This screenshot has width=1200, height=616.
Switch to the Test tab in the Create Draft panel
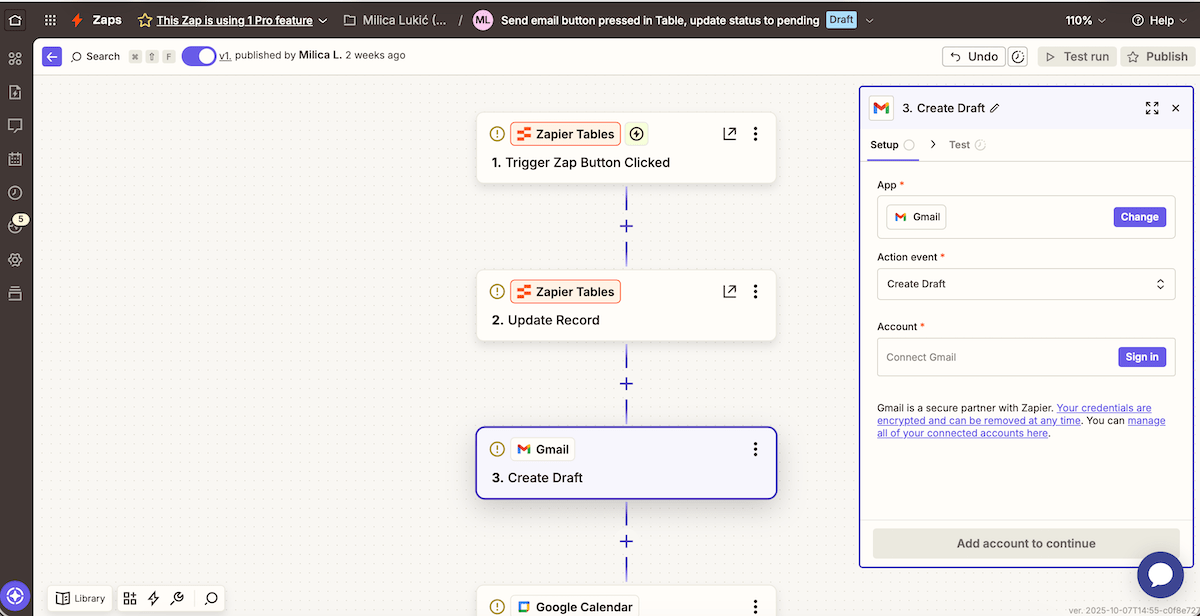click(x=960, y=144)
